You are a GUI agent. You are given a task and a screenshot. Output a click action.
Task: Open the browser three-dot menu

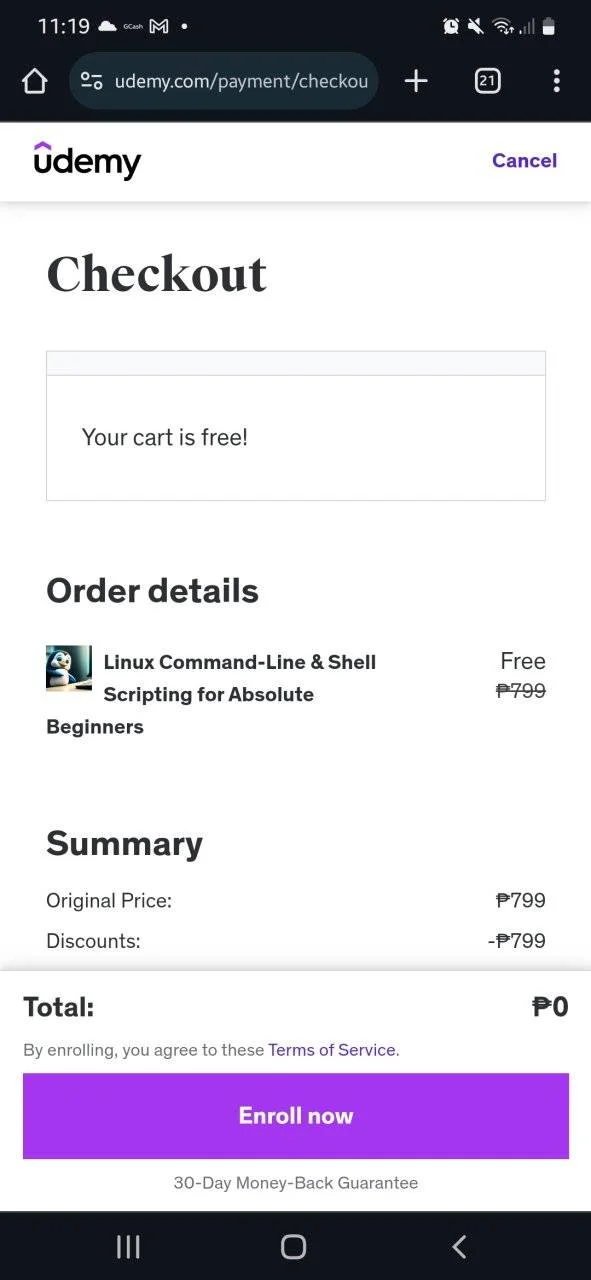click(x=556, y=81)
